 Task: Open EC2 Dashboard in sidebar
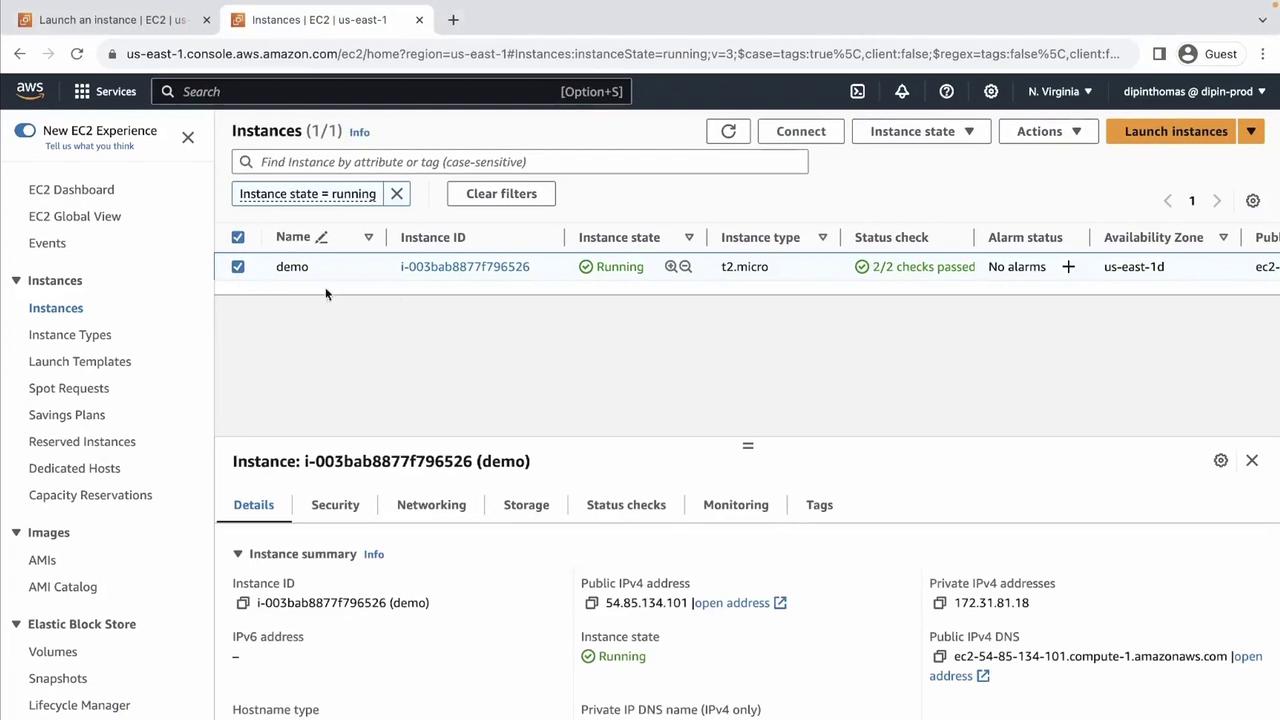click(x=71, y=190)
